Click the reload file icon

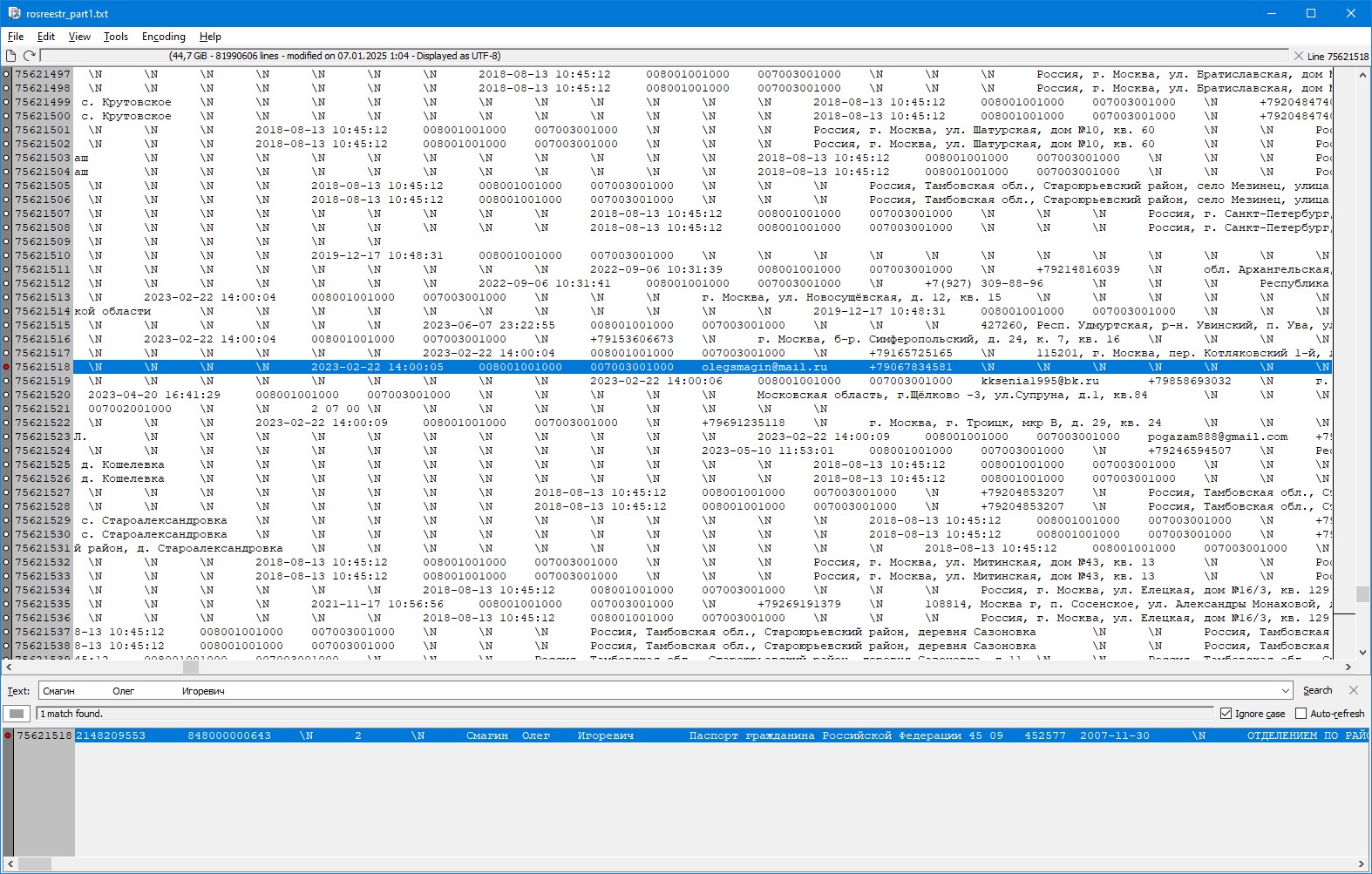click(29, 56)
